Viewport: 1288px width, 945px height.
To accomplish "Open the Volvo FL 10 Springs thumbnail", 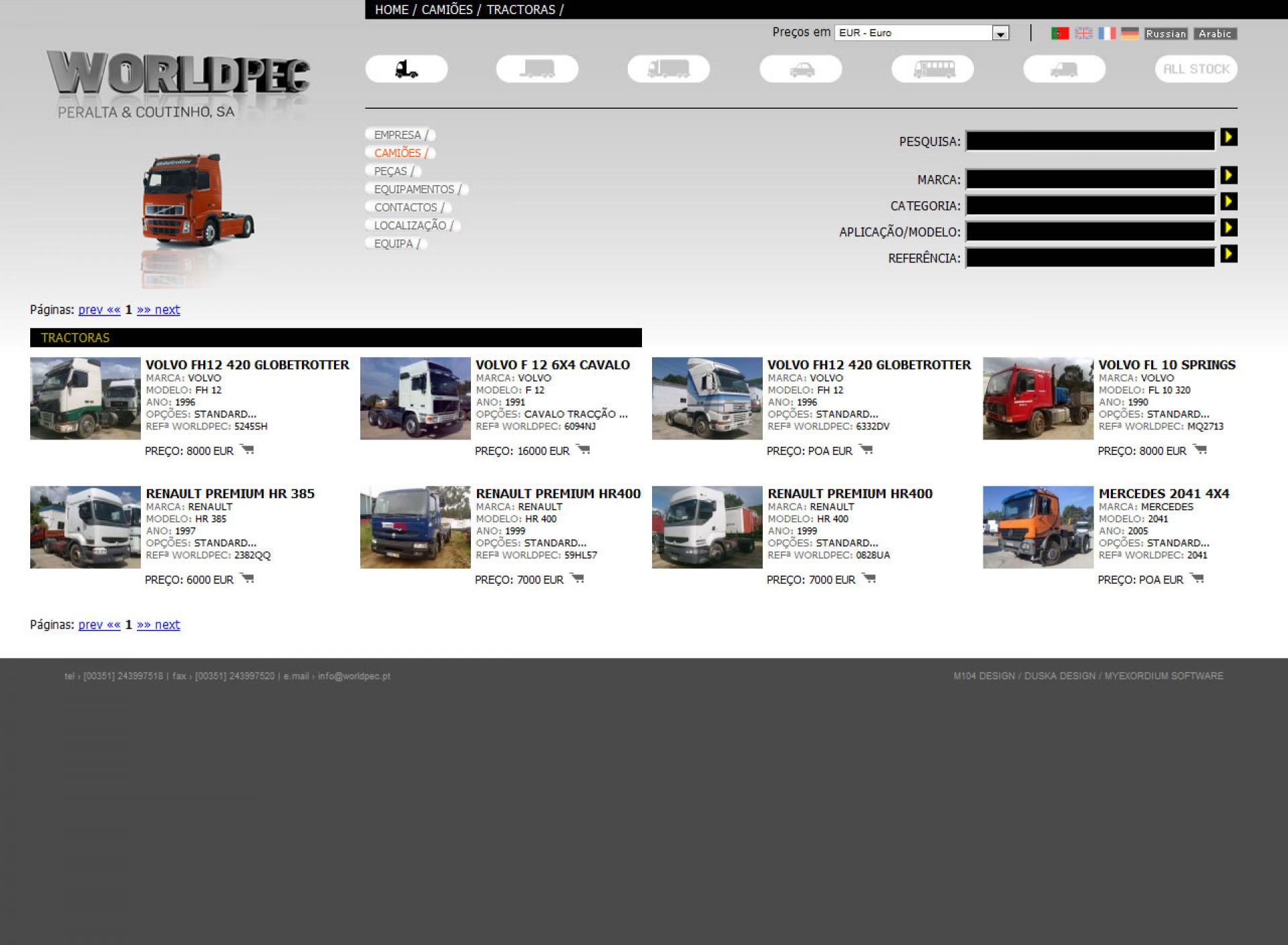I will pos(1037,398).
